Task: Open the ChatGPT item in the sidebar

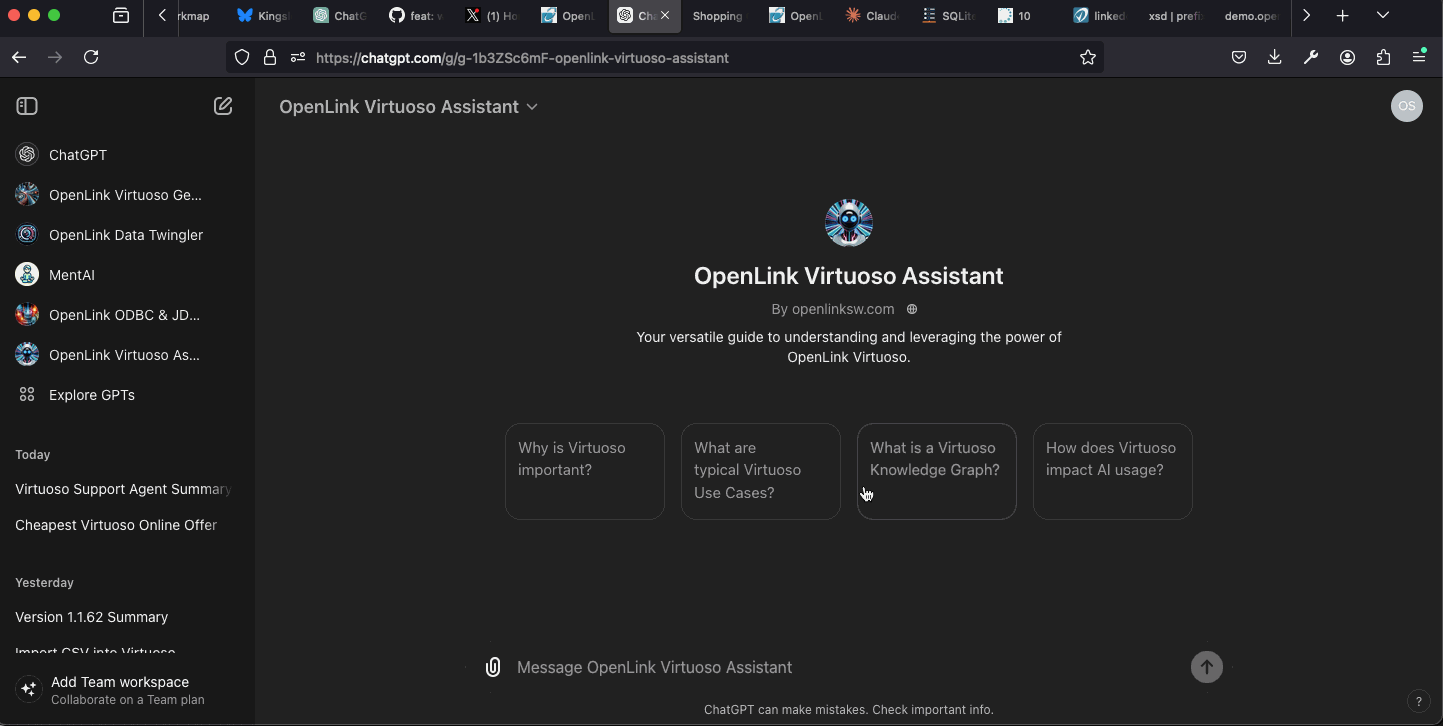Action: click(127, 155)
